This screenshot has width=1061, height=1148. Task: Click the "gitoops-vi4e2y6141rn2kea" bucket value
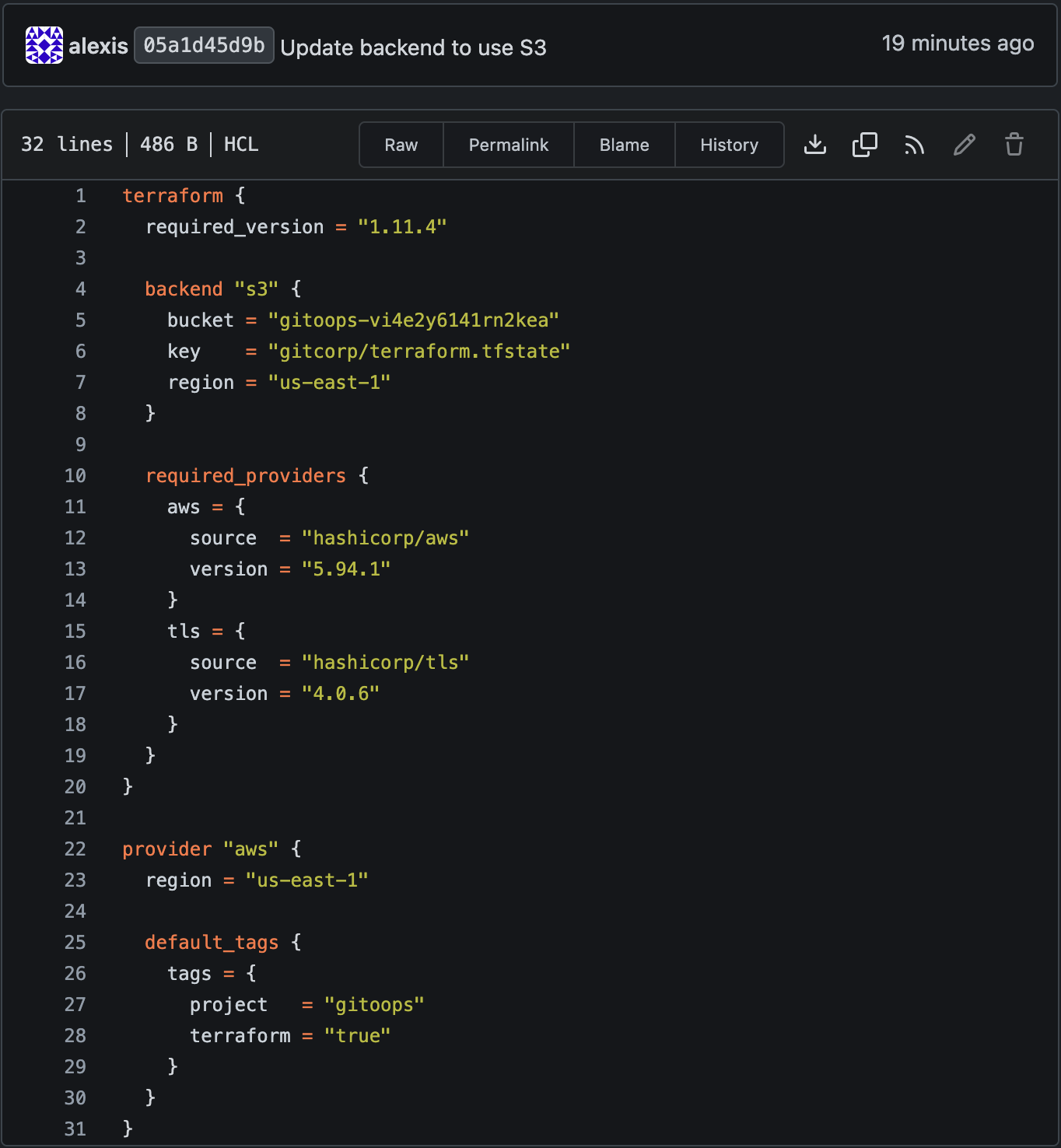[414, 320]
